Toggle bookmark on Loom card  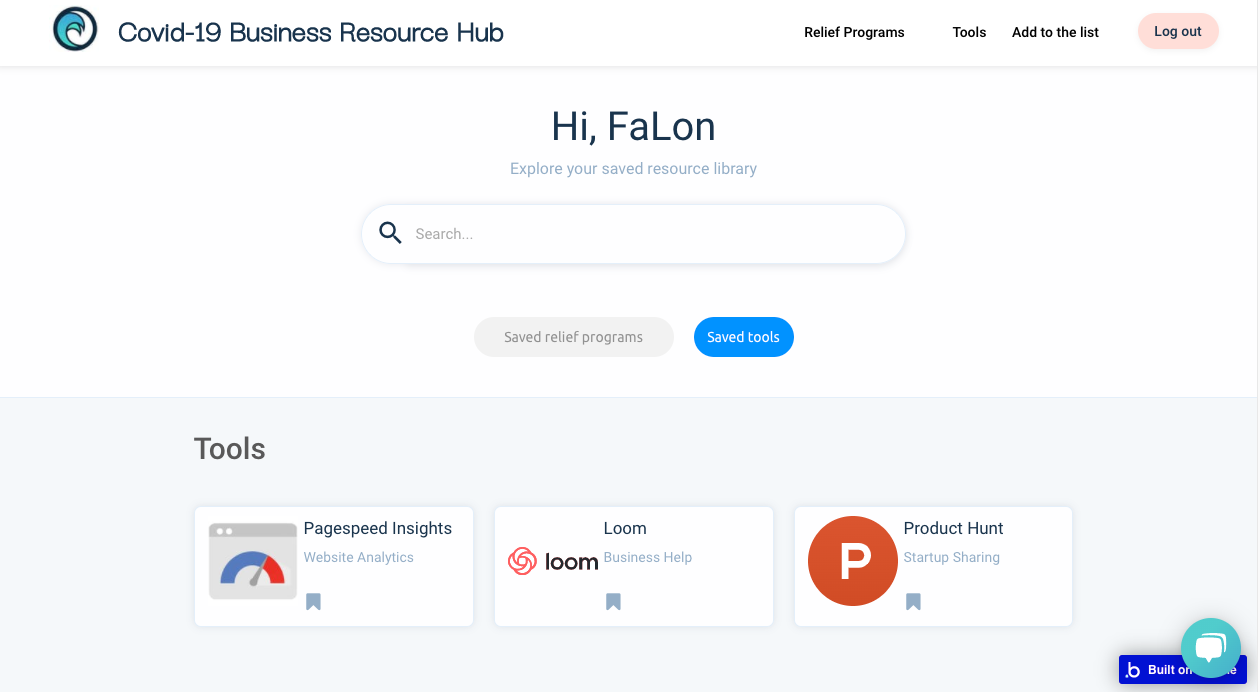[x=613, y=601]
